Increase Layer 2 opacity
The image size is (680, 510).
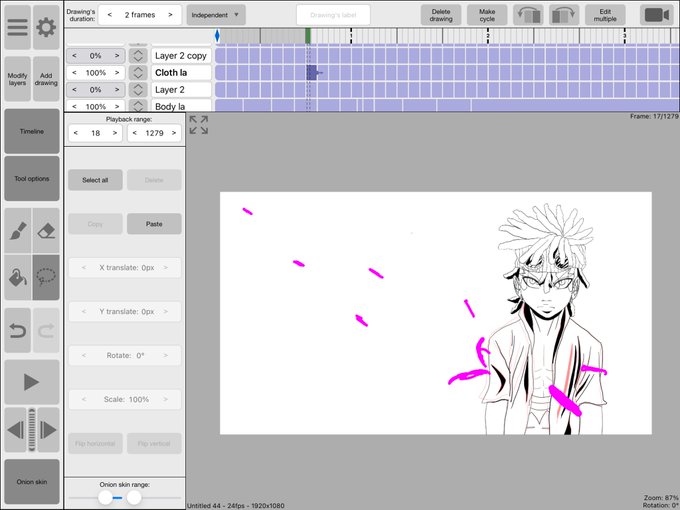click(x=117, y=90)
